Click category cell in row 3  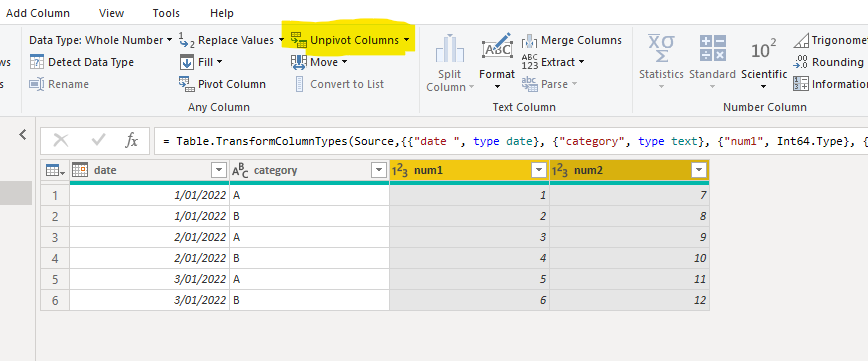click(x=309, y=237)
